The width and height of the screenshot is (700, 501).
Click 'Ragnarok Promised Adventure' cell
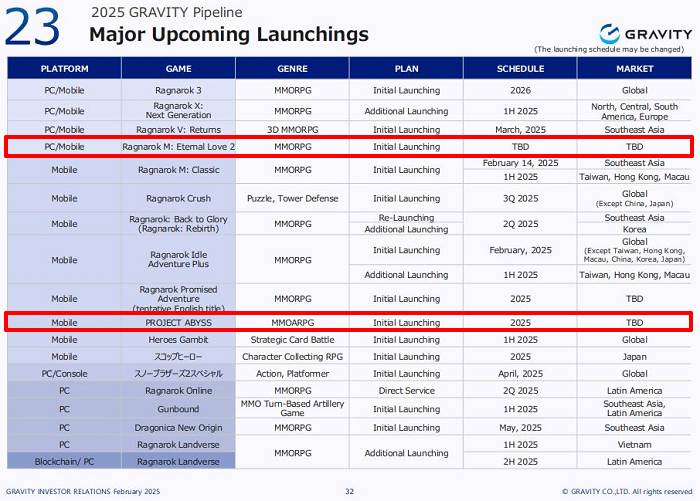tap(179, 298)
